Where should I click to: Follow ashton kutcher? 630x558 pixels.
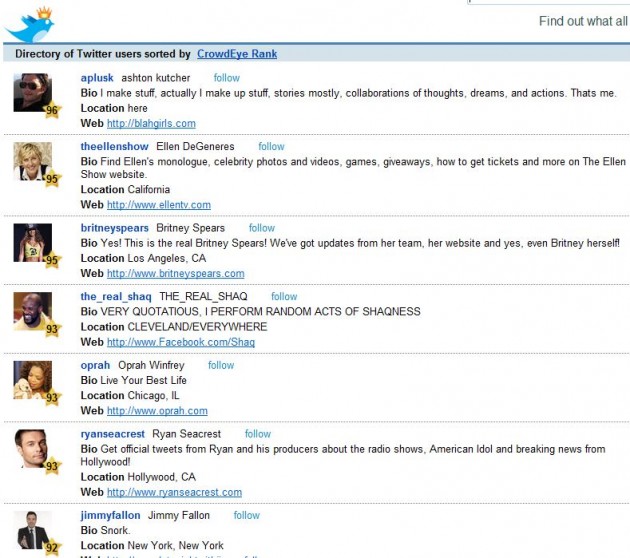click(x=227, y=78)
